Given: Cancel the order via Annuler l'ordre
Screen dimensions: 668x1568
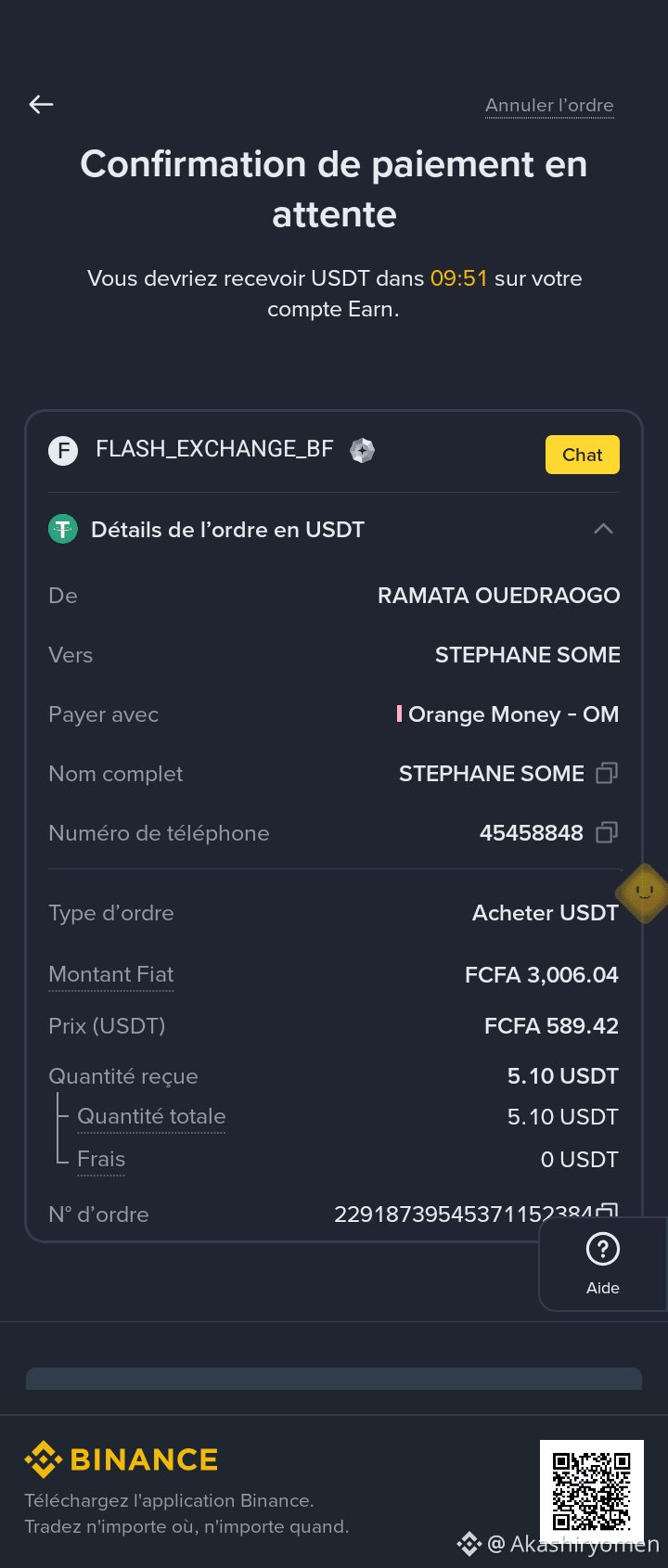Looking at the screenshot, I should [549, 106].
